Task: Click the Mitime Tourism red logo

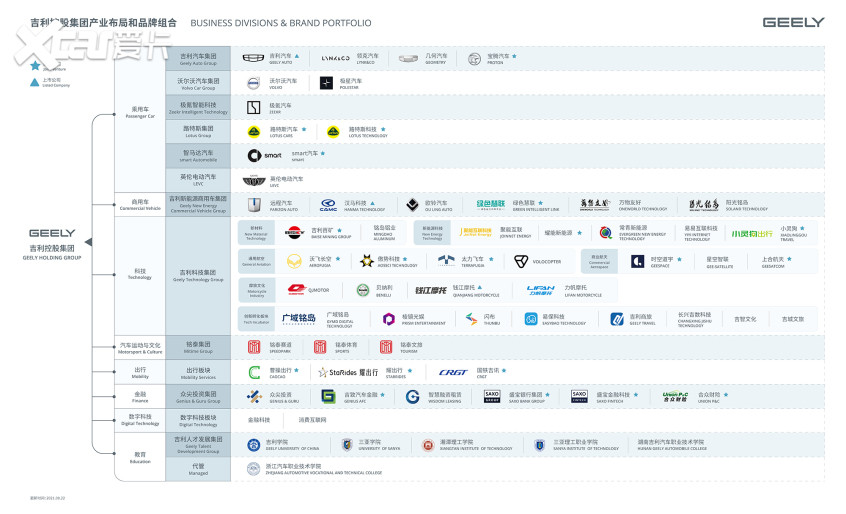Action: [386, 347]
